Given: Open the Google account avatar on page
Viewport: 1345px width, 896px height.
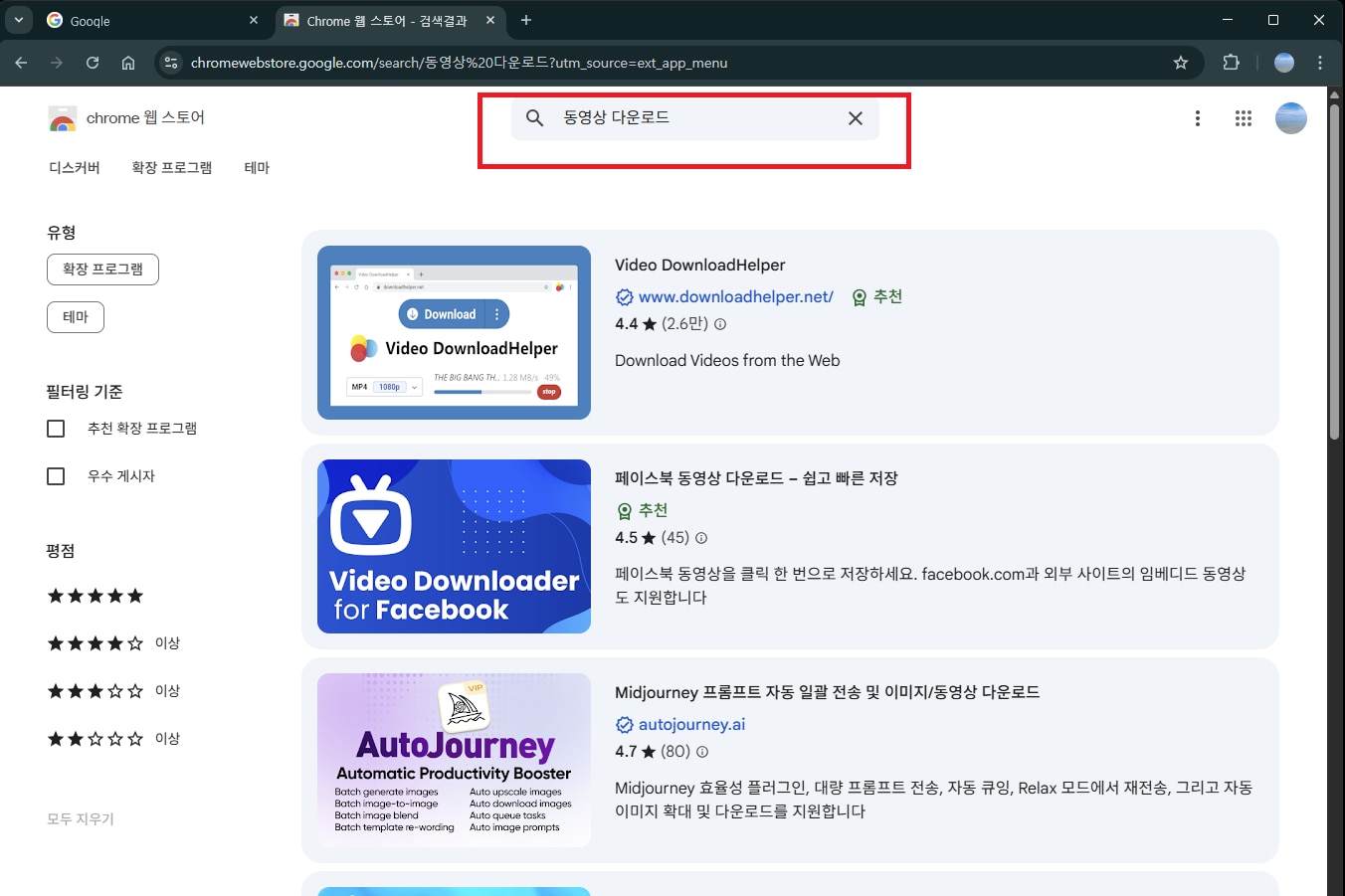Looking at the screenshot, I should tap(1291, 118).
